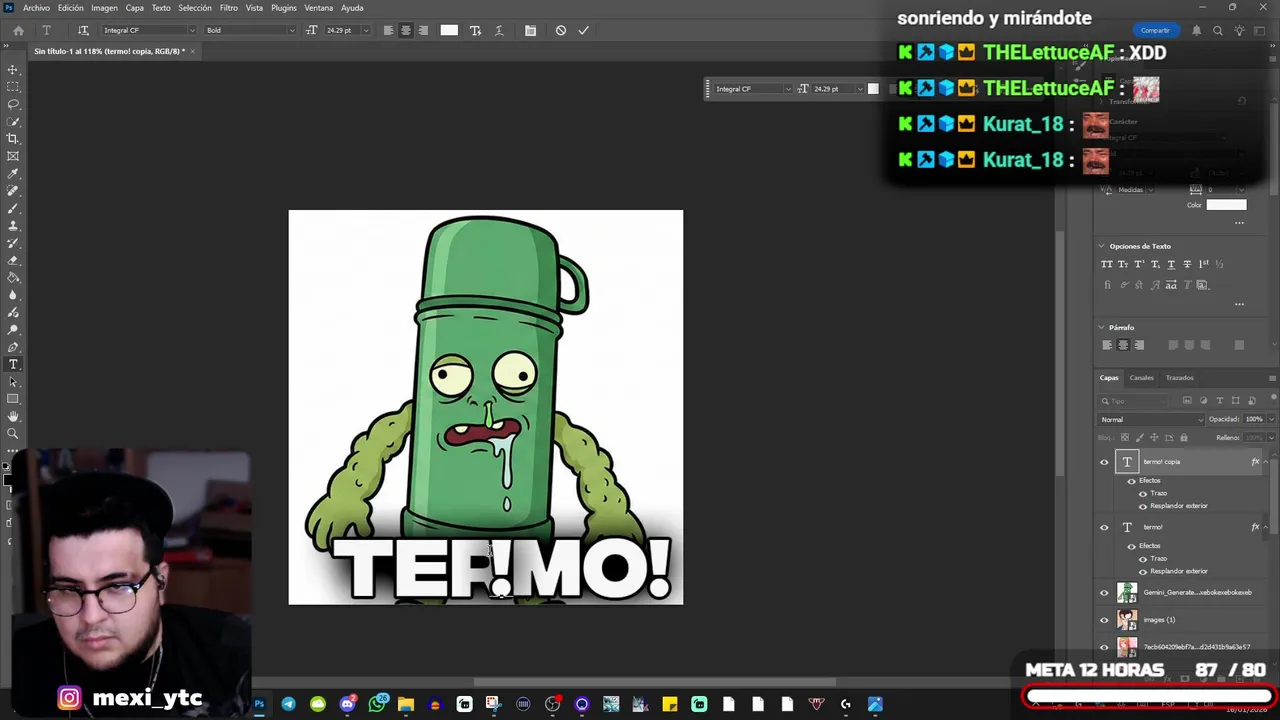Open the font style dropdown Bold
This screenshot has height=720, width=1280.
[250, 30]
